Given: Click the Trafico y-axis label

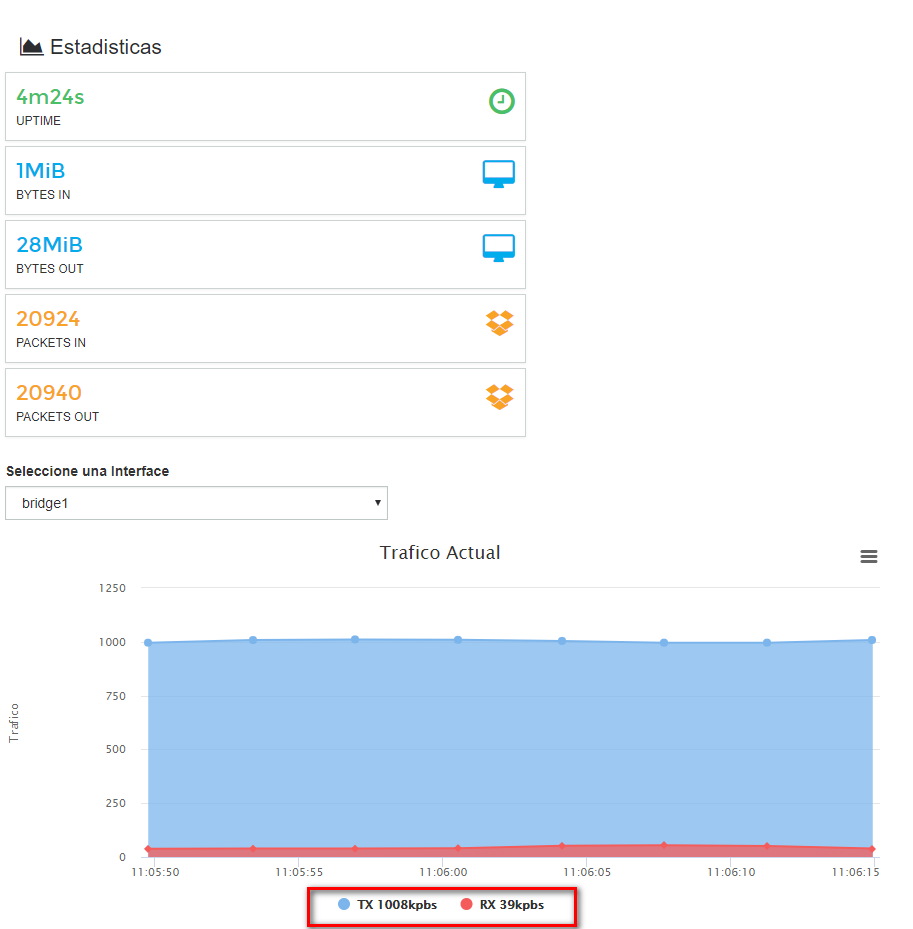Looking at the screenshot, I should click(15, 722).
